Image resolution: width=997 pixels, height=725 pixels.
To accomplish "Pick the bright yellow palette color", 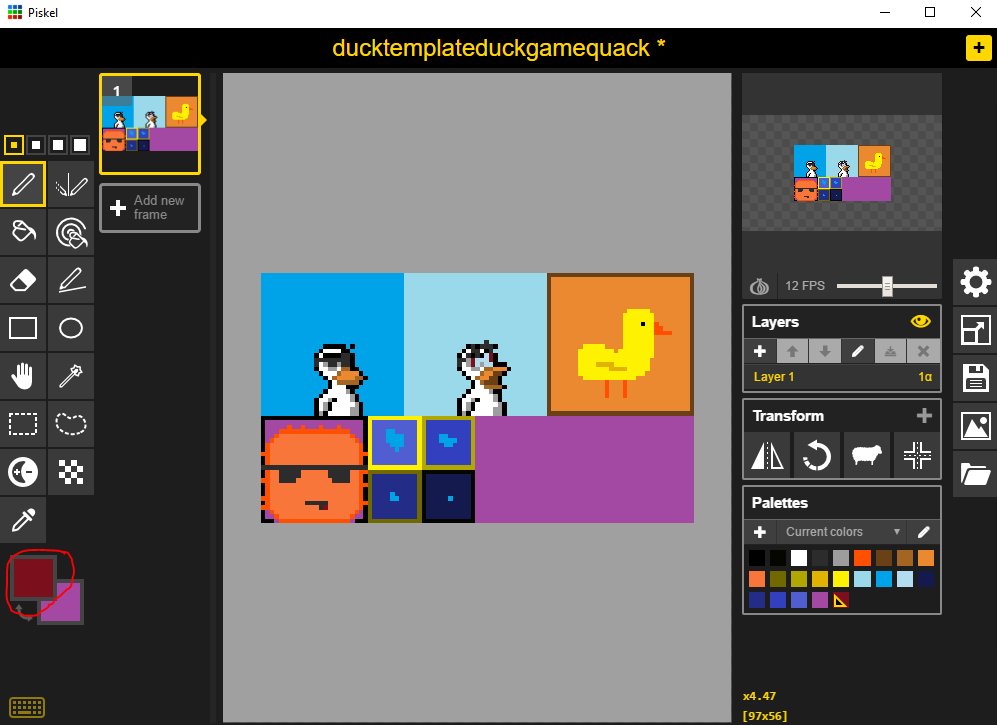I will tap(841, 579).
